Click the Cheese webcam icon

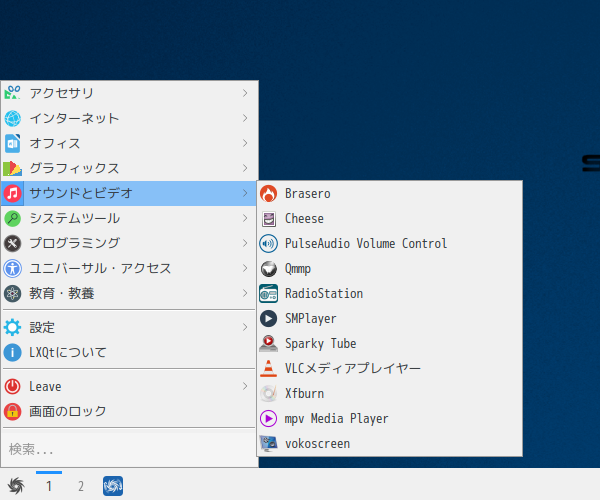pyautogui.click(x=269, y=219)
